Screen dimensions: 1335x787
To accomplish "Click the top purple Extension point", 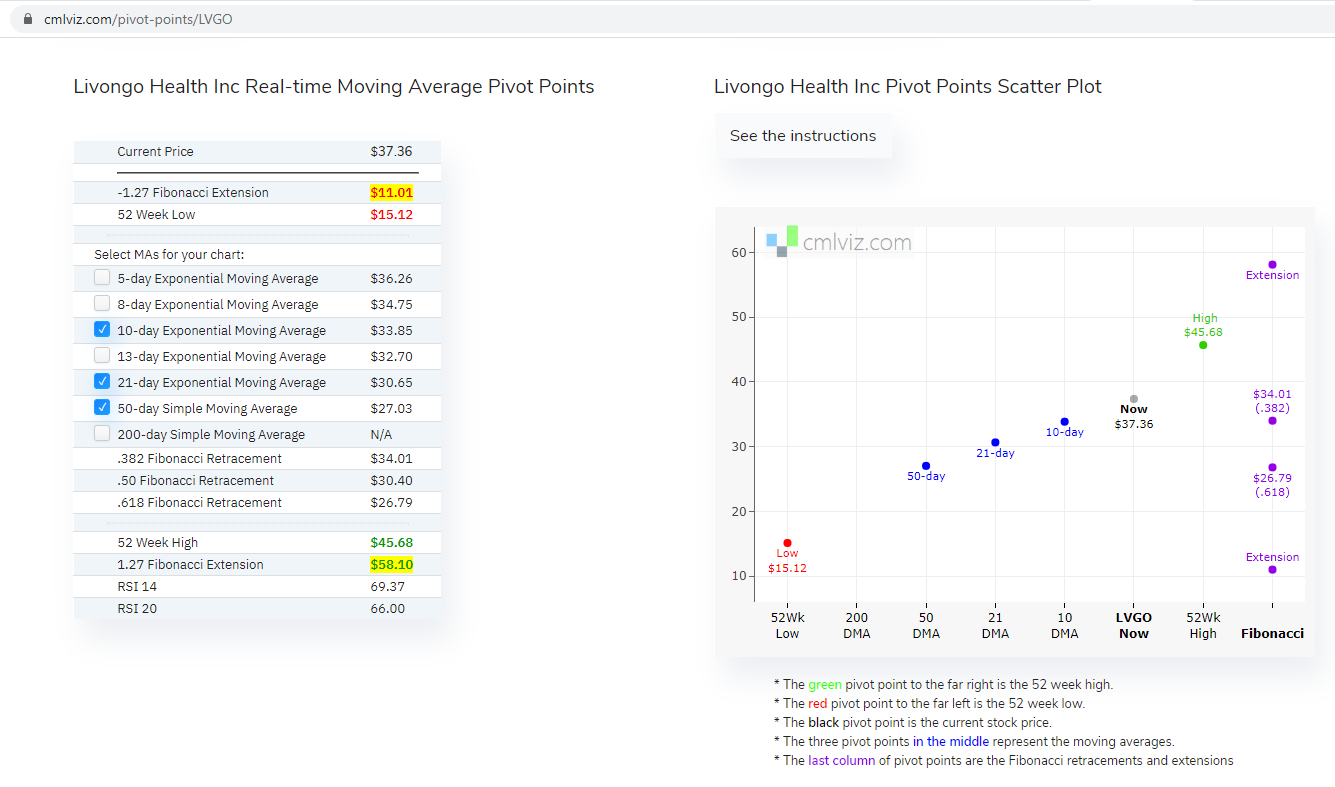I will coord(1272,265).
